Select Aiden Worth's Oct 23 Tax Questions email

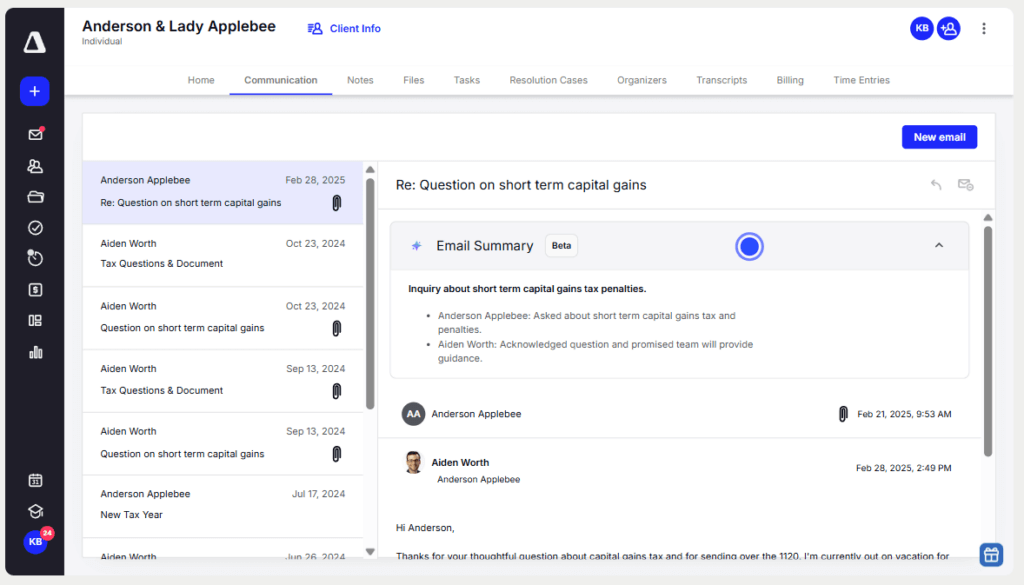[222, 254]
